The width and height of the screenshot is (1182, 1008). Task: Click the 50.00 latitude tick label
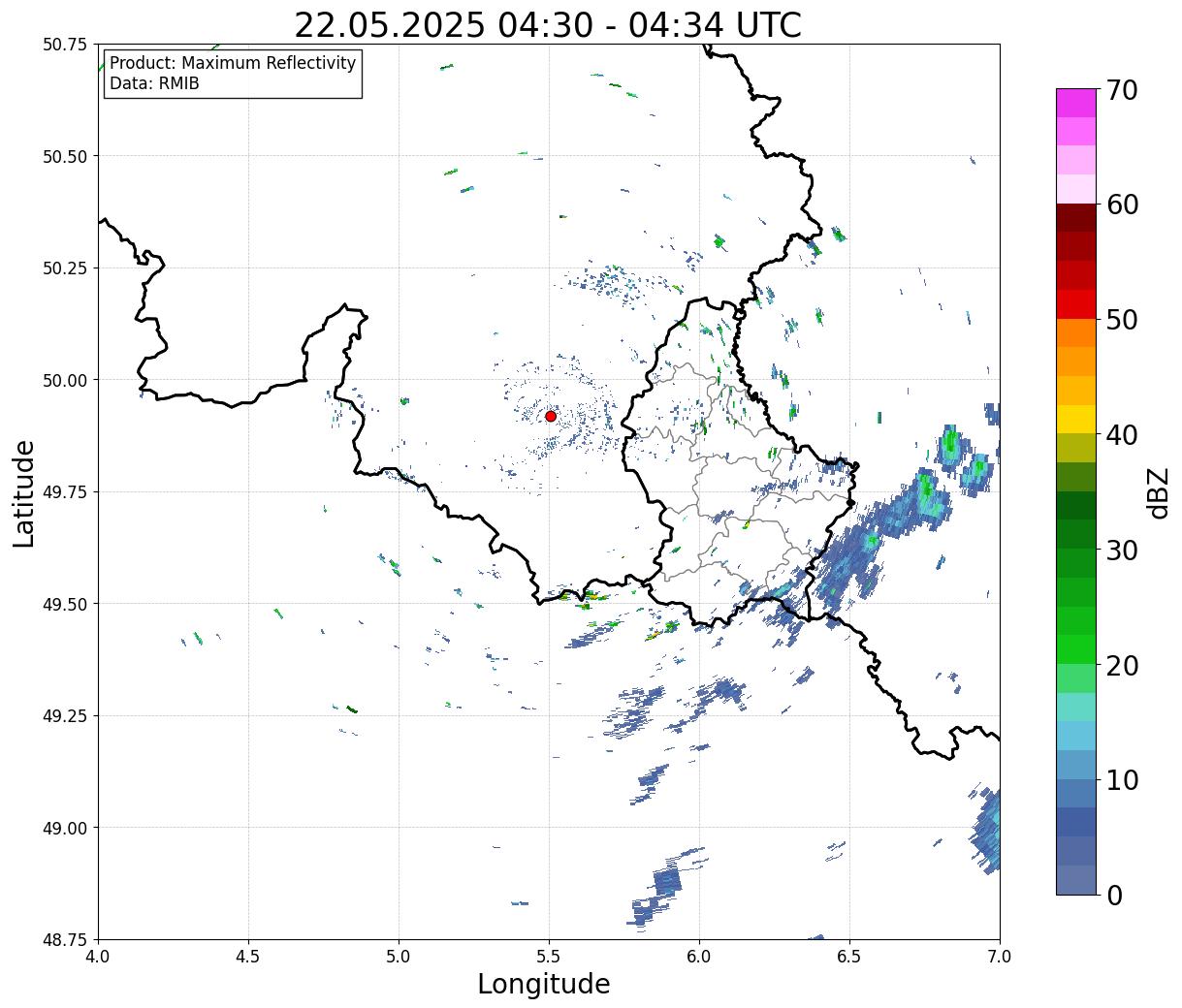point(65,380)
